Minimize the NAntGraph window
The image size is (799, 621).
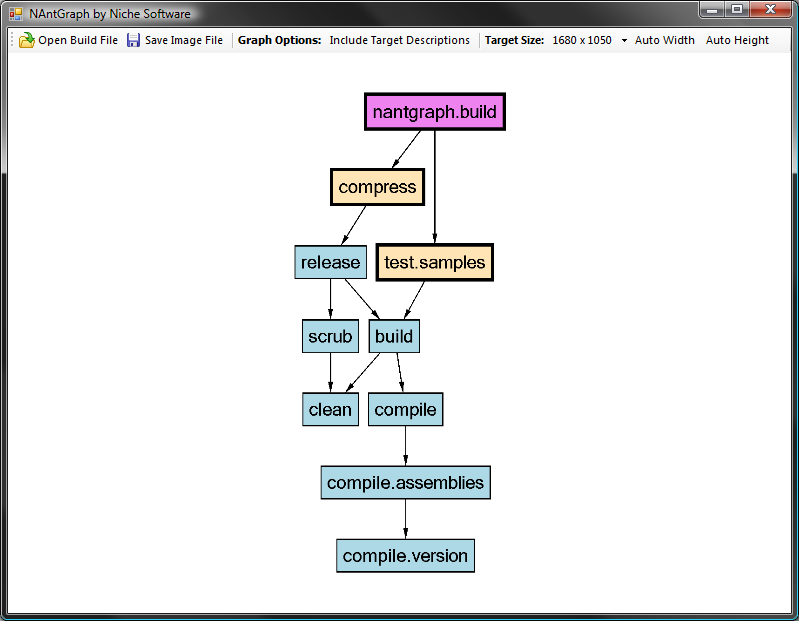pos(712,10)
